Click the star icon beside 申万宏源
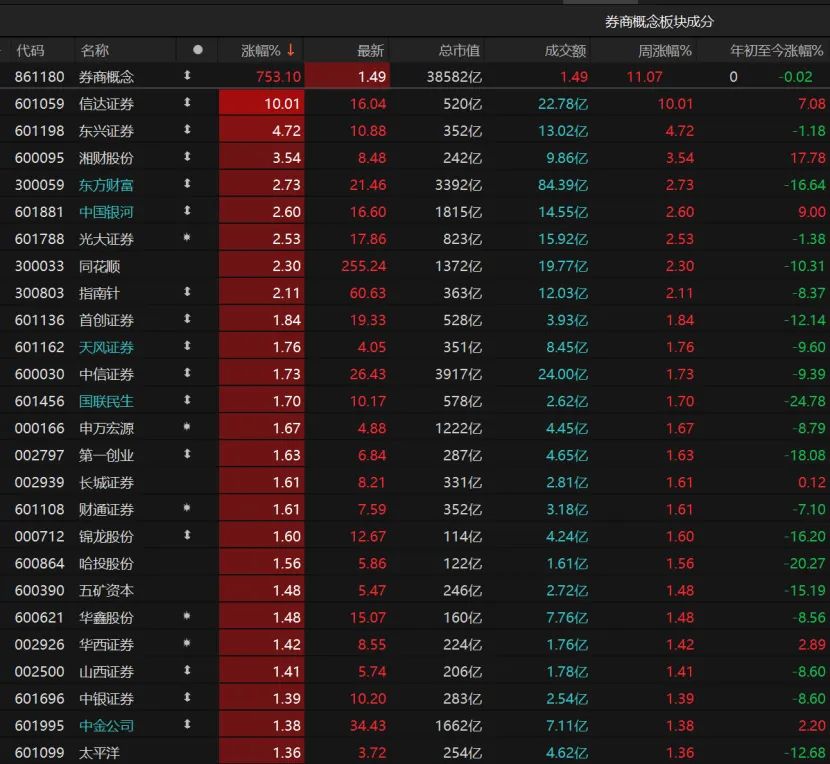The width and height of the screenshot is (830, 764). click(x=187, y=427)
